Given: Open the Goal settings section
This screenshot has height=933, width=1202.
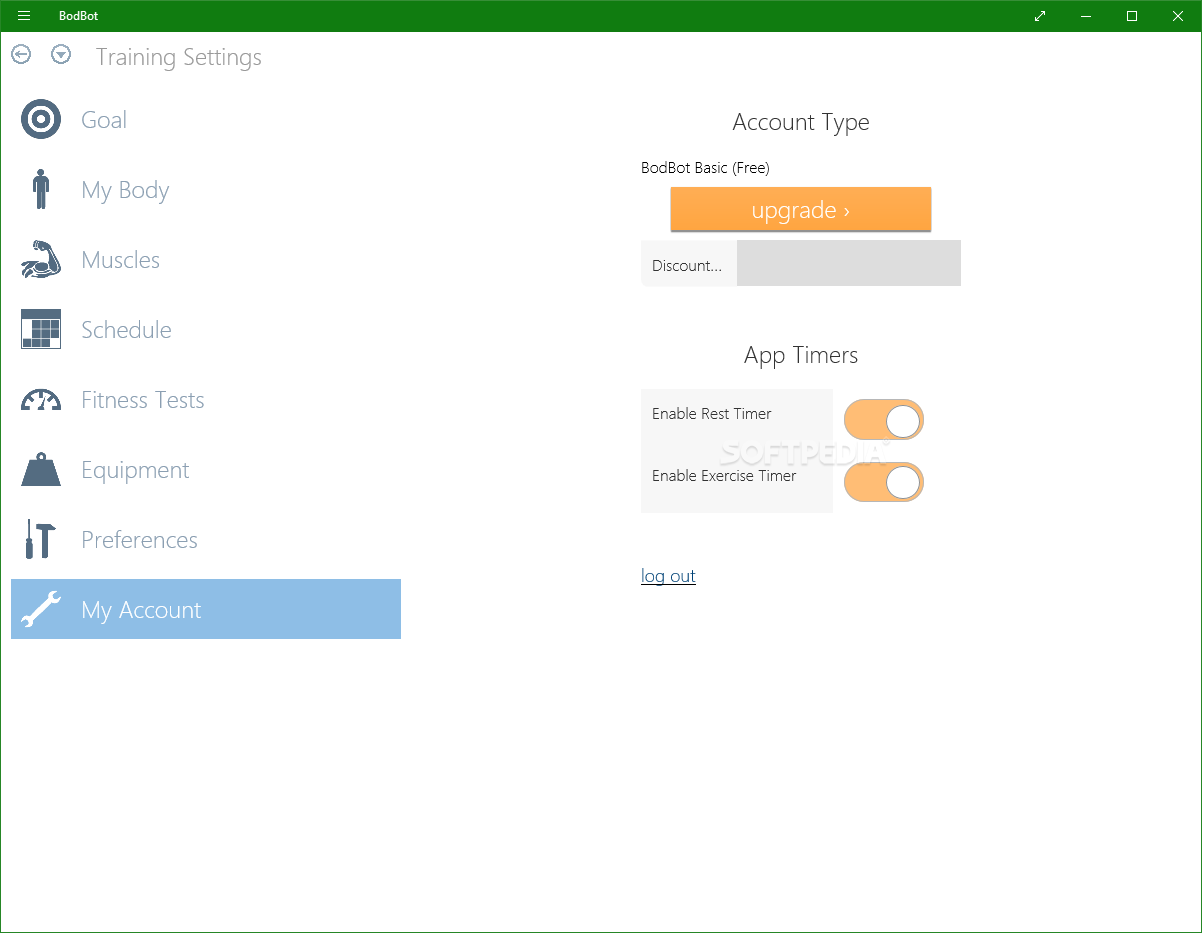Looking at the screenshot, I should click(x=206, y=120).
